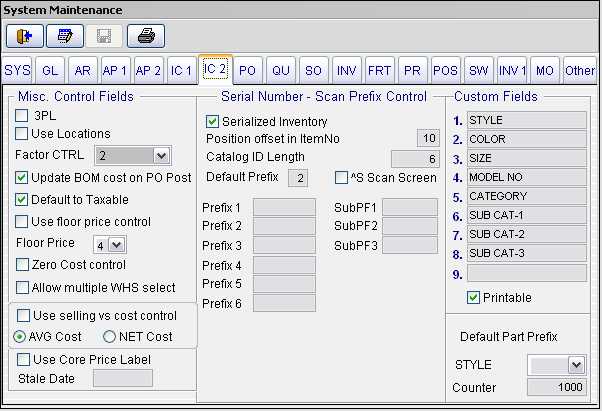This screenshot has width=602, height=411.
Task: Uncheck Default to Taxable
Action: click(22, 200)
